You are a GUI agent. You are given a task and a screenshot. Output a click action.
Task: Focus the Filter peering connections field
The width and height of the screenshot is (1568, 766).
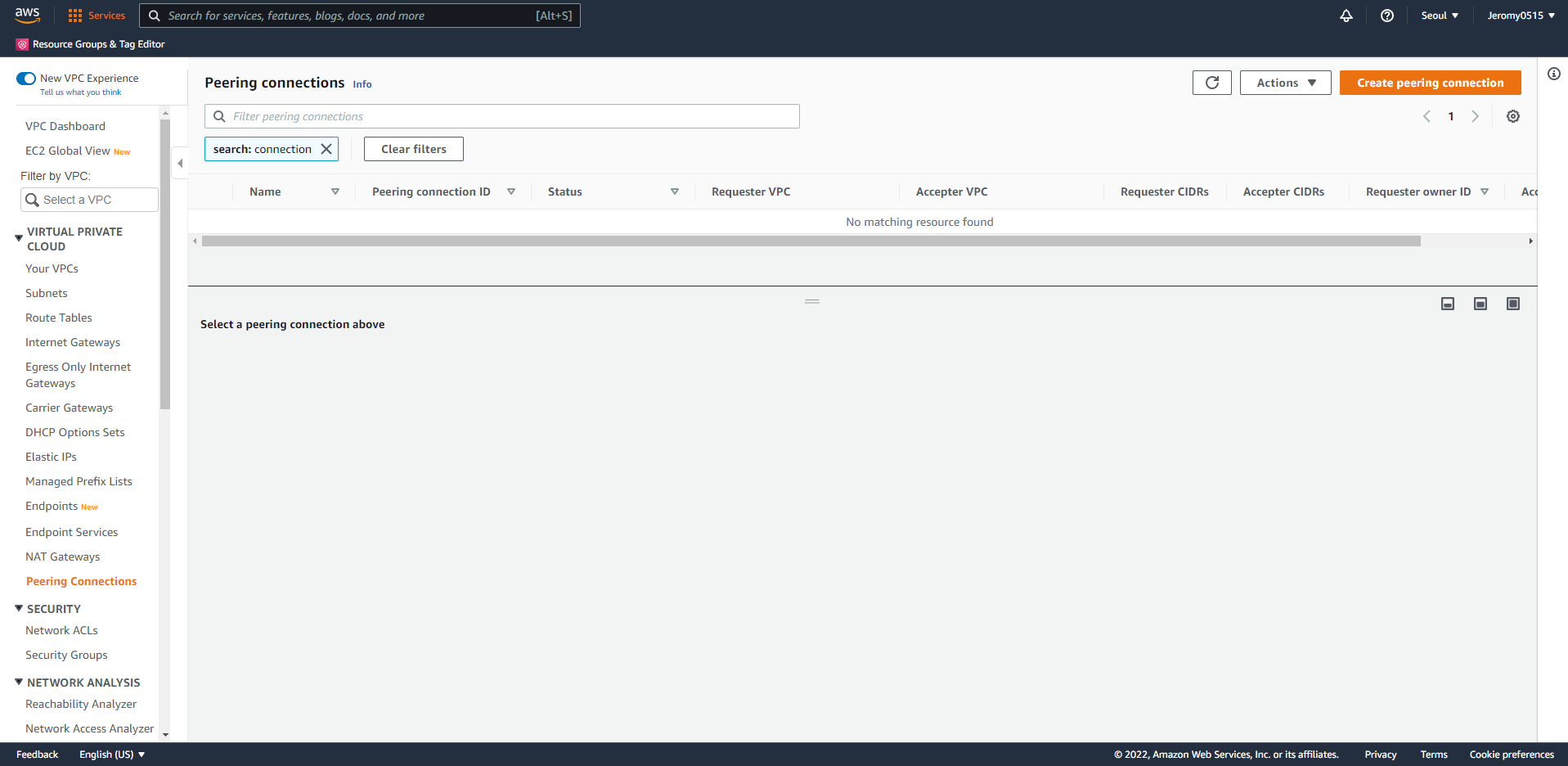(501, 116)
